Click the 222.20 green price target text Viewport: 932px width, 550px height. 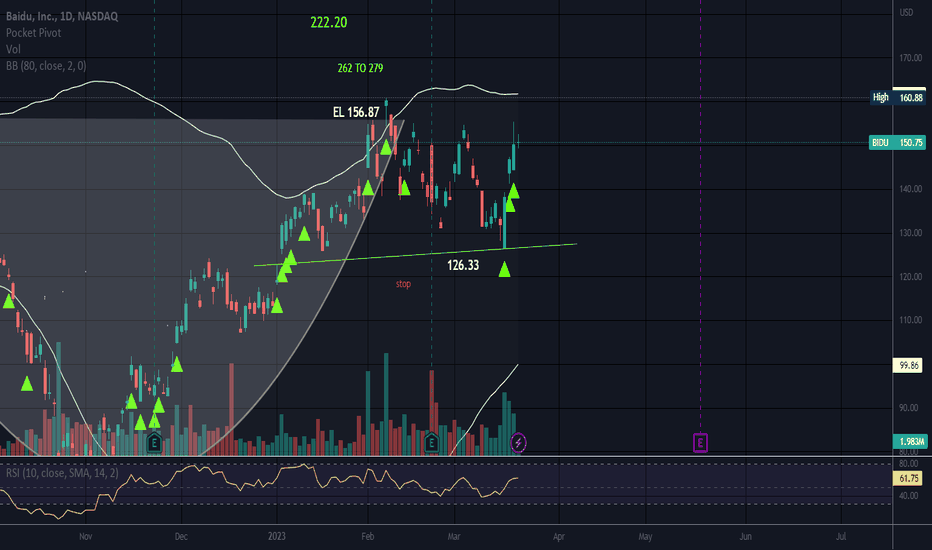pos(329,23)
